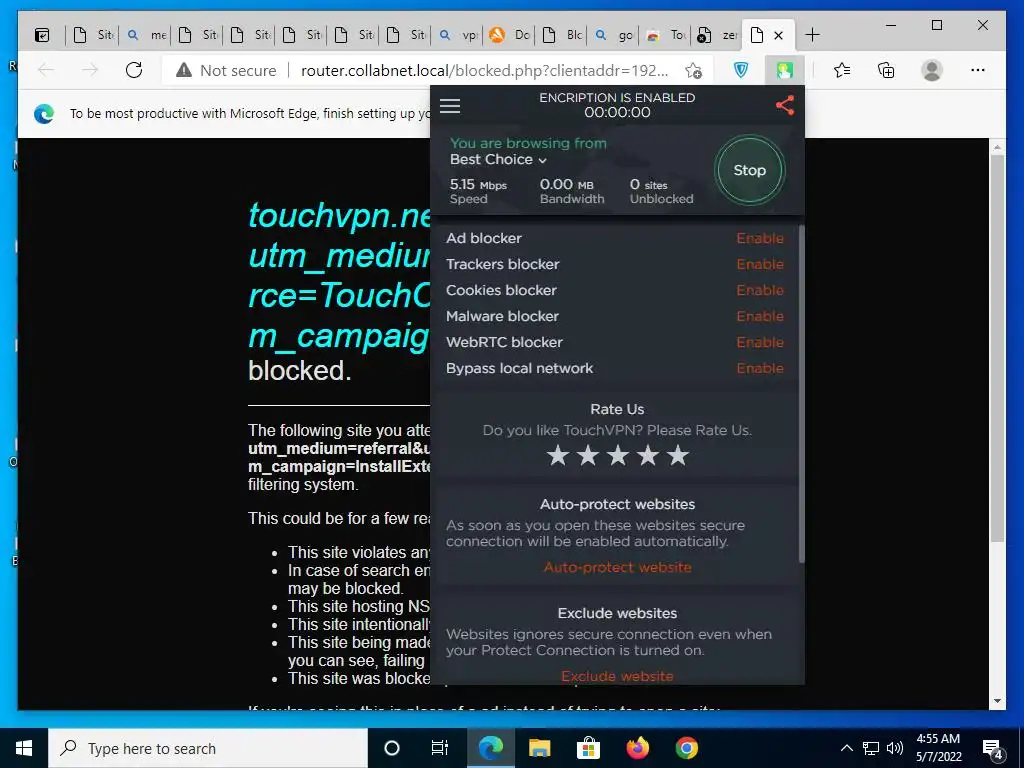
Task: Open Microsoft Store from the taskbar
Action: point(588,748)
